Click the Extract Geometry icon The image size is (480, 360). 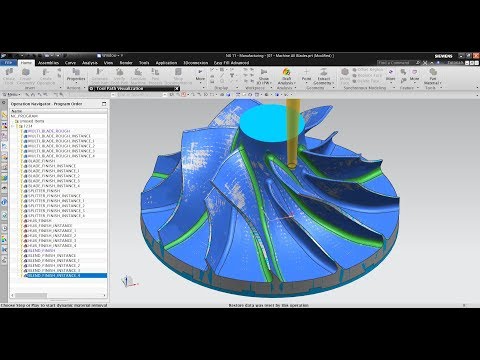323,76
